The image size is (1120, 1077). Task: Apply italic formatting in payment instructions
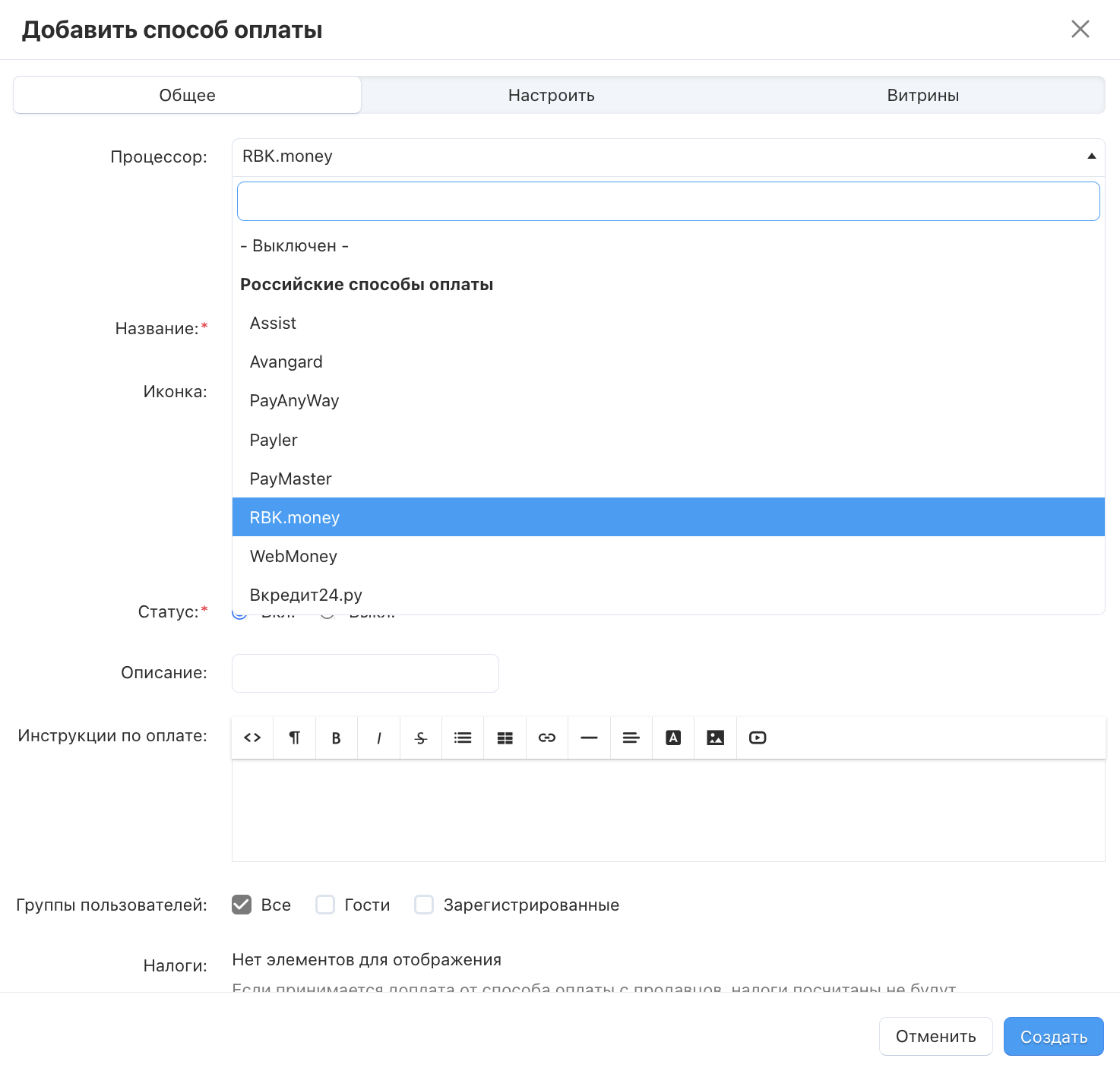click(378, 737)
